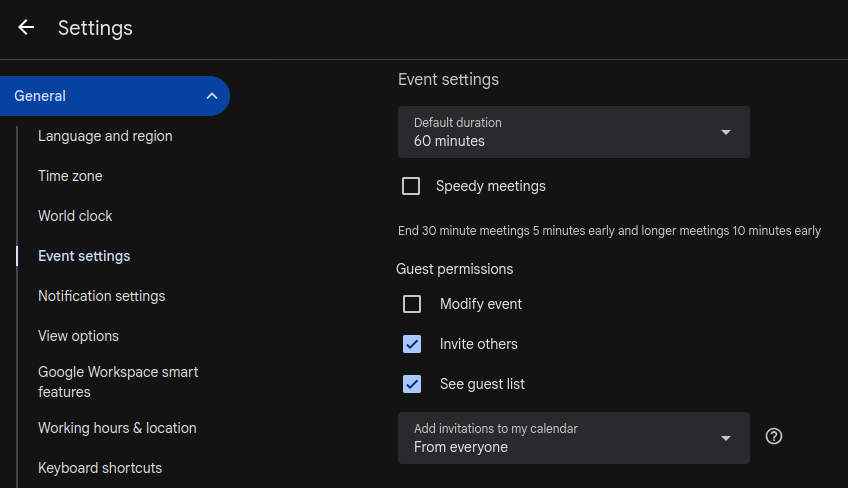
Task: Collapse the General section chevron
Action: tap(211, 96)
